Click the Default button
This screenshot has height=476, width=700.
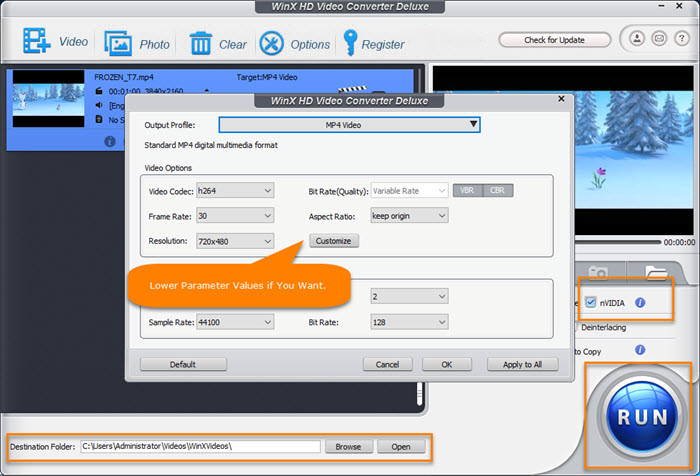click(x=183, y=364)
